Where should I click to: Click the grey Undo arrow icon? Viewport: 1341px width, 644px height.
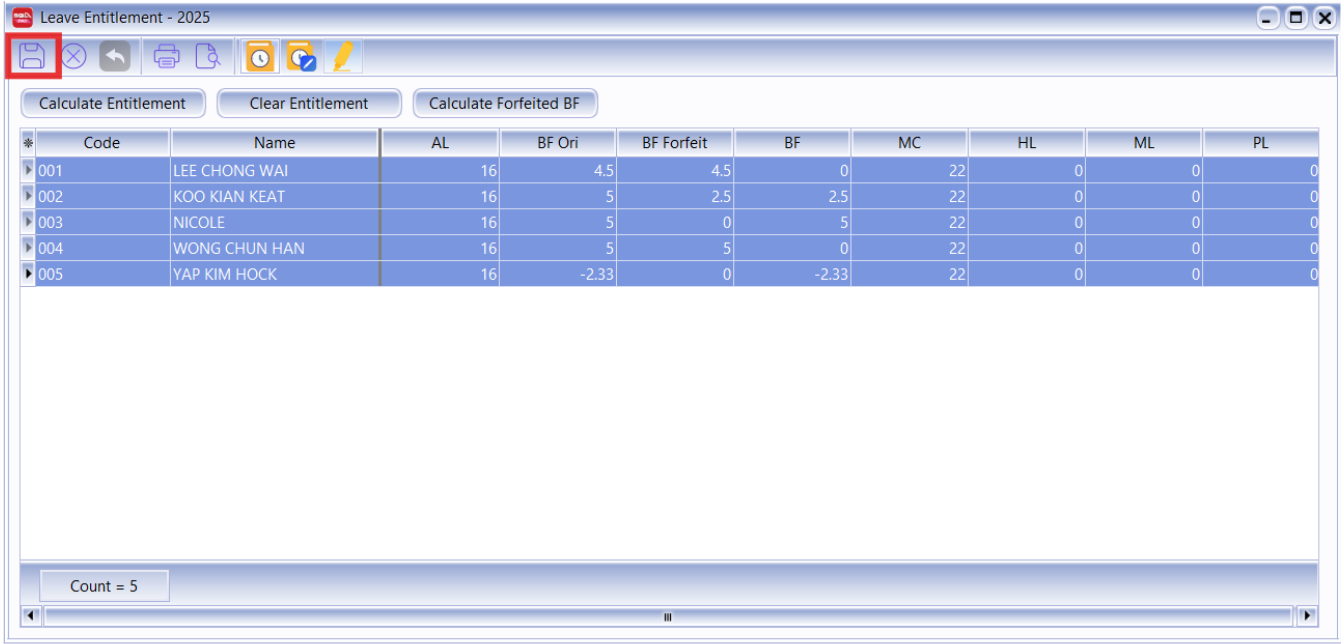(x=115, y=57)
